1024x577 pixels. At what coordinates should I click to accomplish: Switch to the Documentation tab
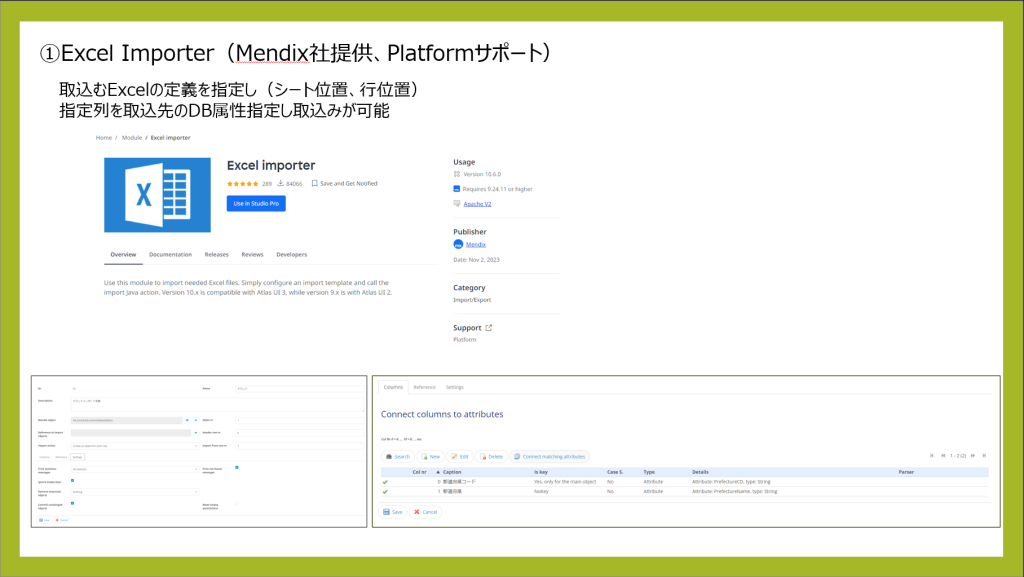[x=170, y=255]
